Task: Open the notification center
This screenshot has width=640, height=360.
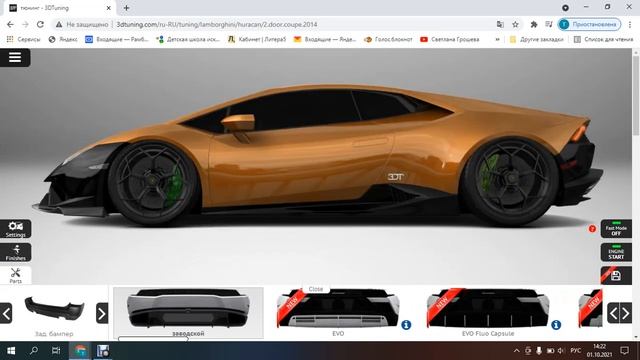Action: (624, 351)
